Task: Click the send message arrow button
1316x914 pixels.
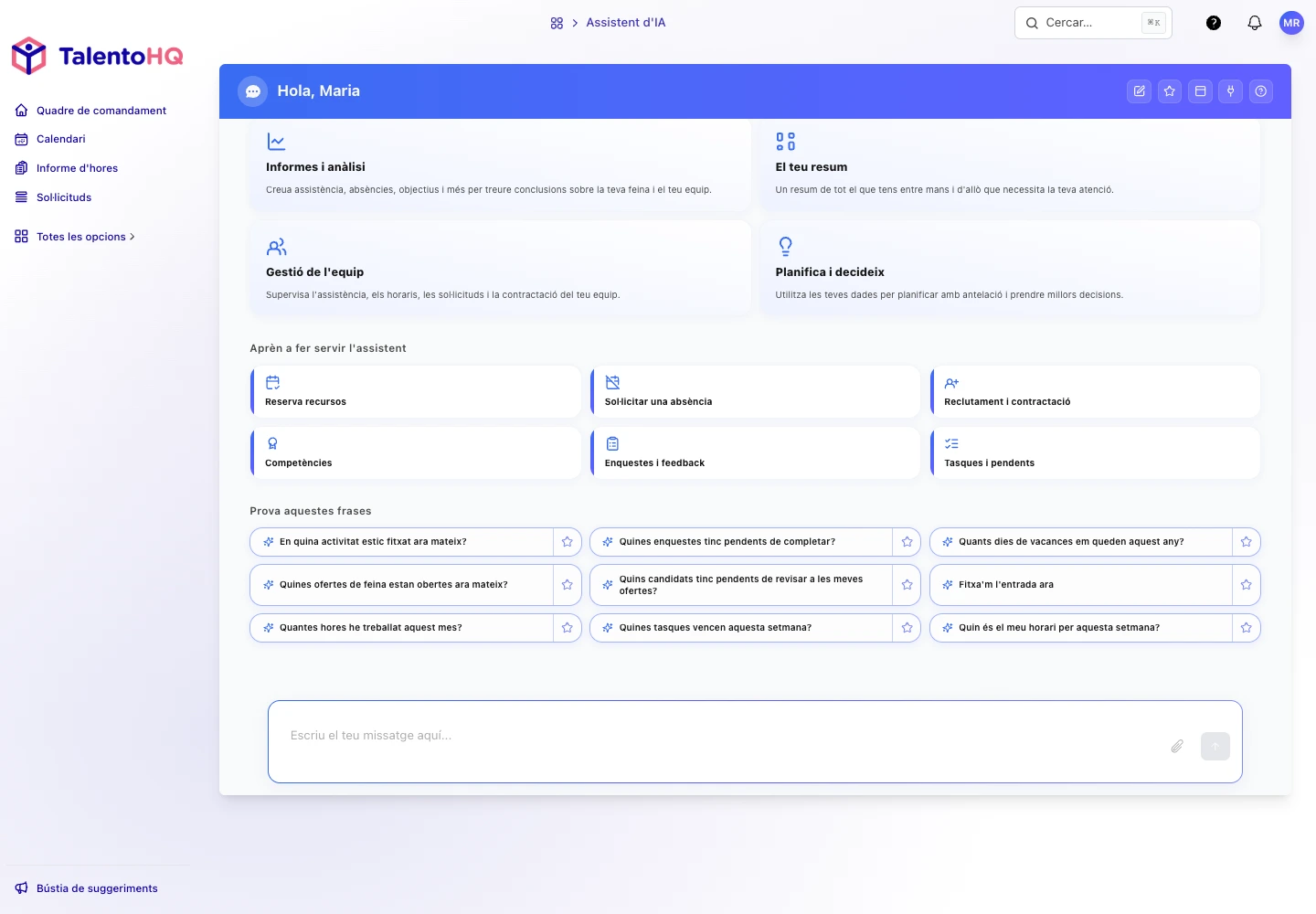Action: (x=1215, y=747)
